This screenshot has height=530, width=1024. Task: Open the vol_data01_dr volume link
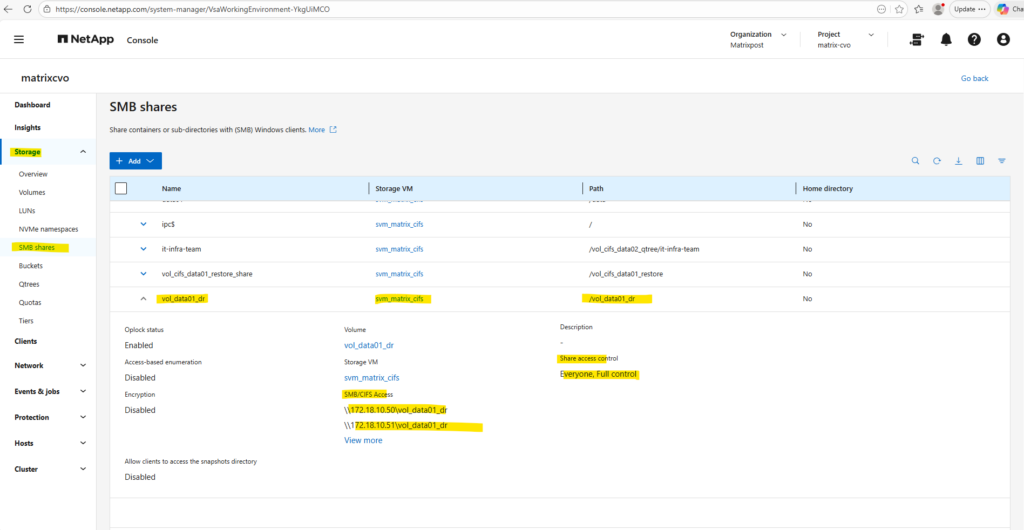coord(369,345)
